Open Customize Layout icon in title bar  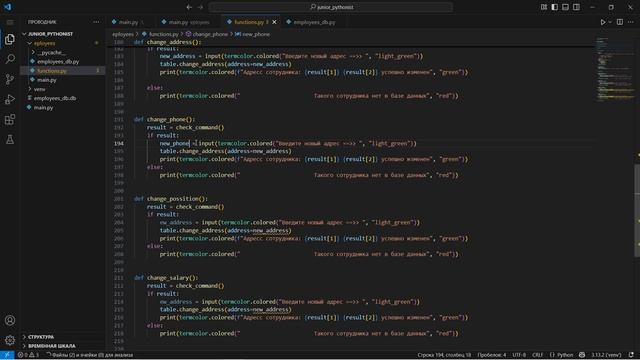point(544,7)
